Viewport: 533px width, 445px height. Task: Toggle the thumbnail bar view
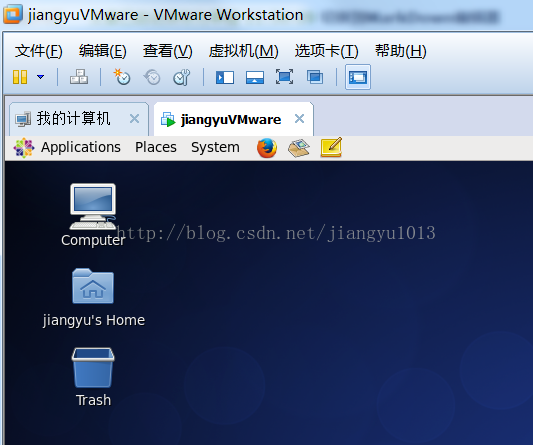[x=255, y=78]
